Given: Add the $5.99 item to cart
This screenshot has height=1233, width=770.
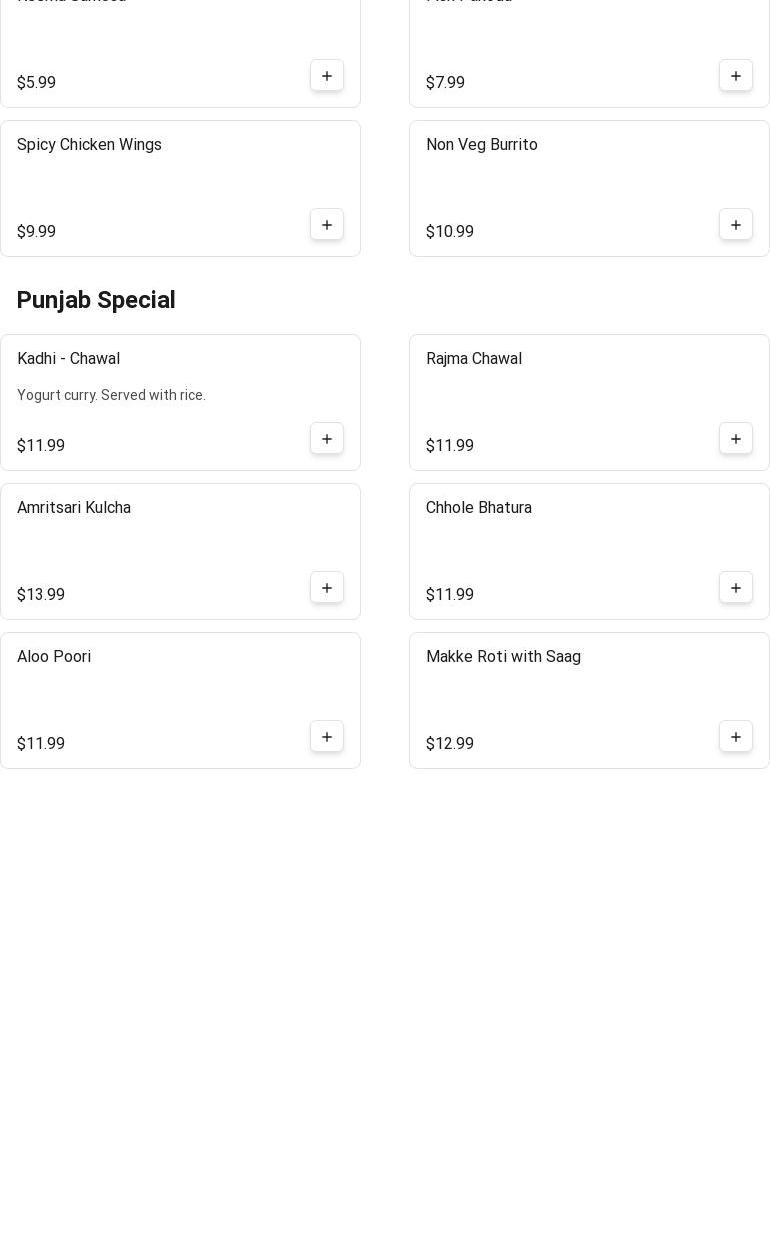Looking at the screenshot, I should pyautogui.click(x=327, y=76).
